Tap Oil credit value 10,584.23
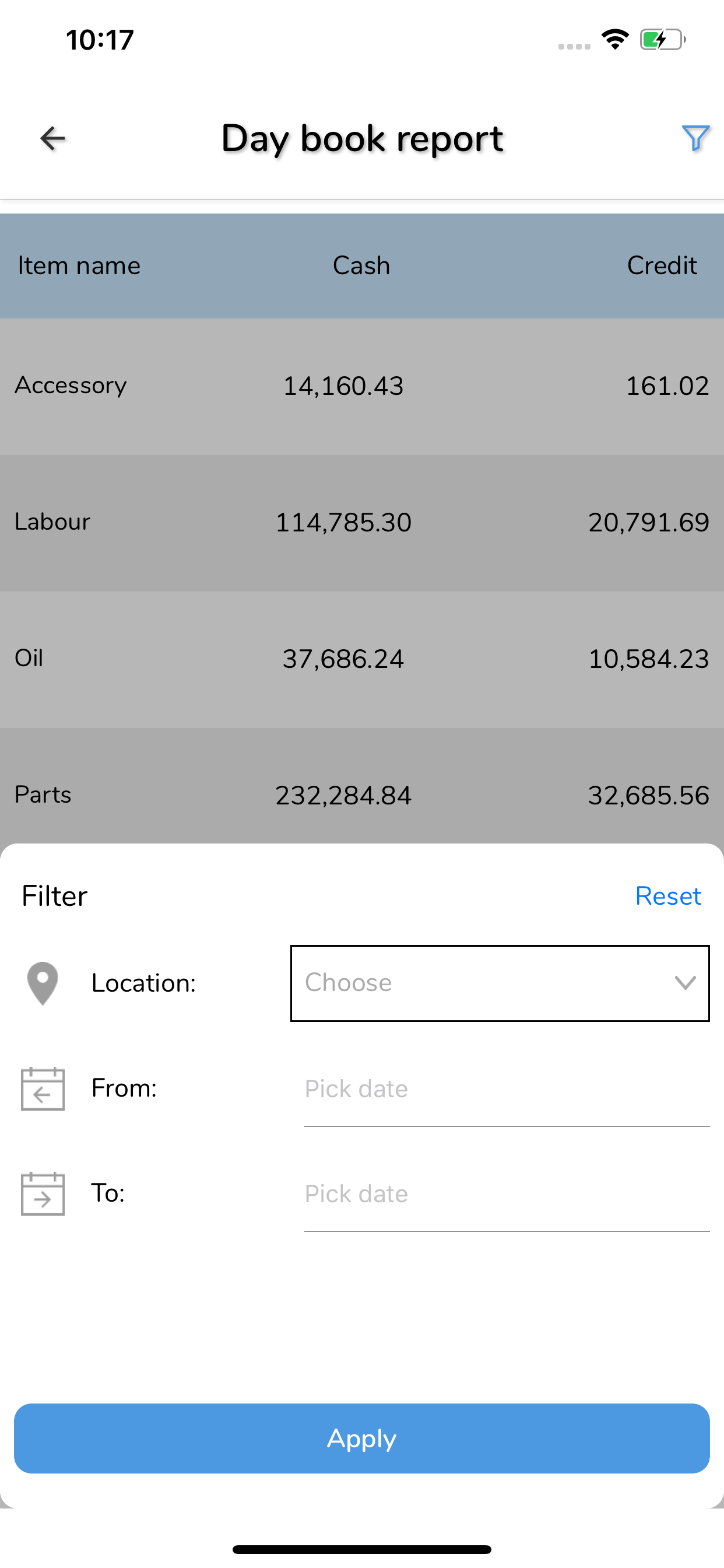724x1568 pixels. coord(649,659)
